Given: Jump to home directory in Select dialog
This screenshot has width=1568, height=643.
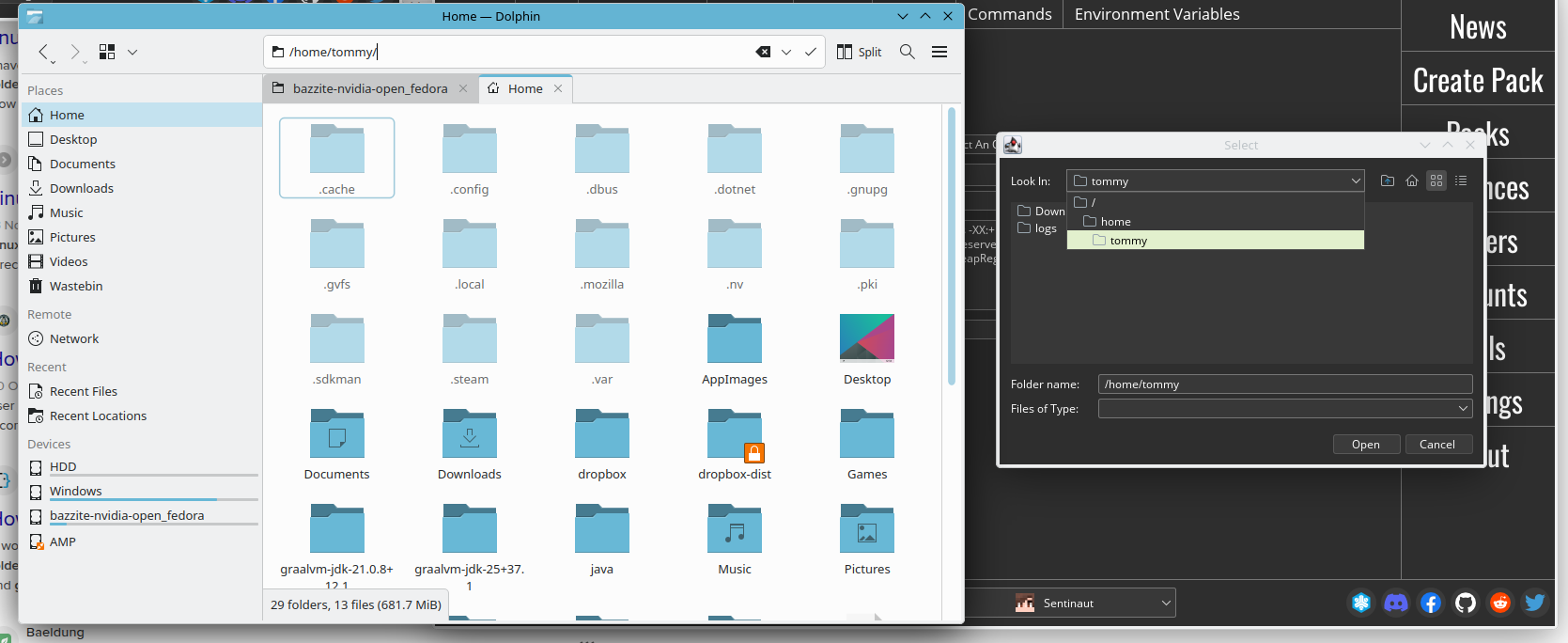Looking at the screenshot, I should click(1412, 180).
